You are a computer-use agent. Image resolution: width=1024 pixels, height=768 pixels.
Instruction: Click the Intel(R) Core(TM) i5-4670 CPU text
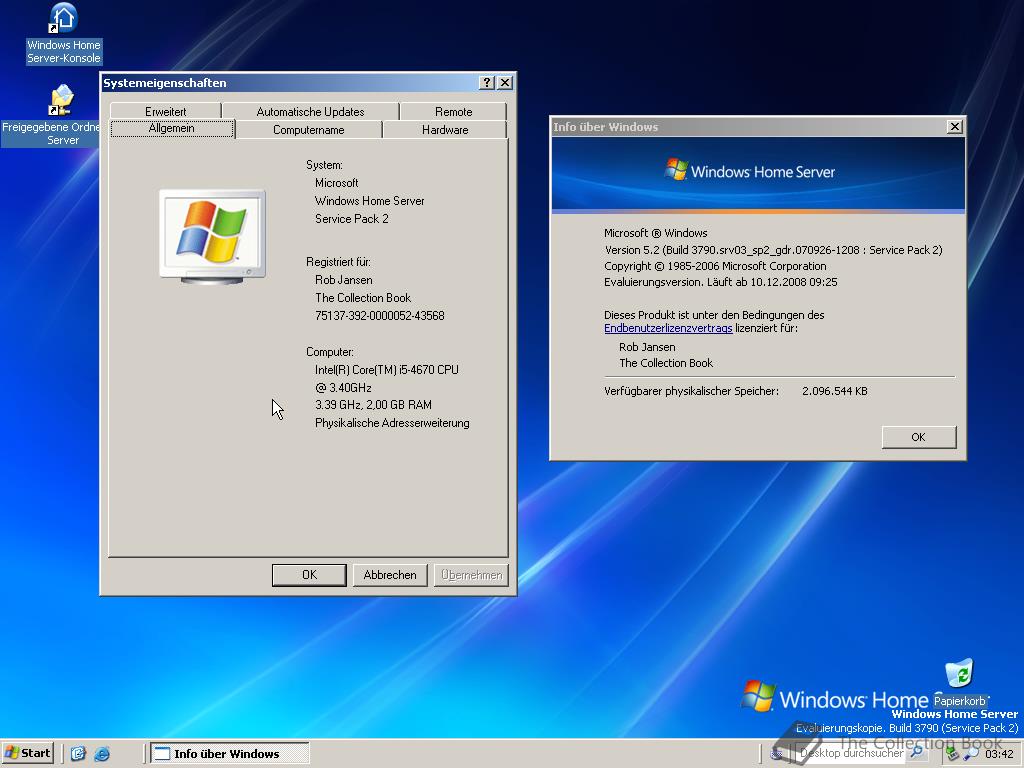[x=387, y=370]
